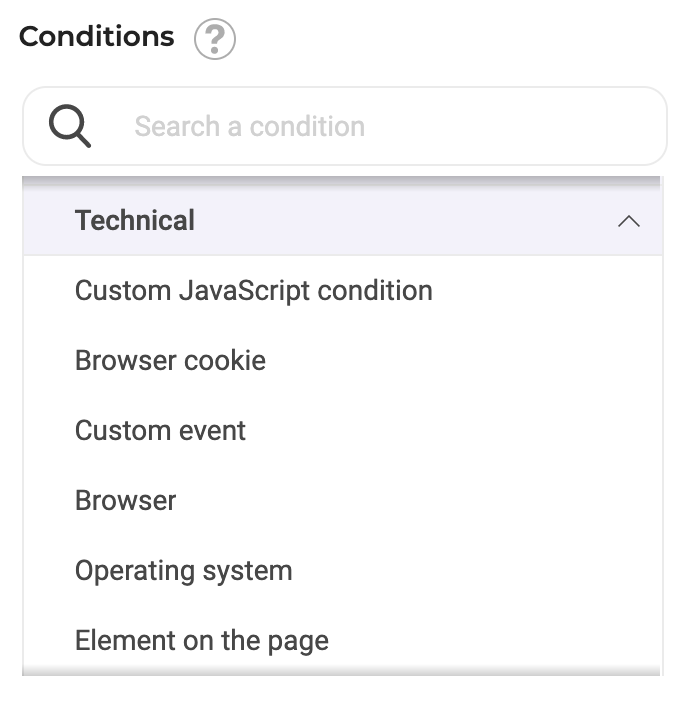Click inside the condition search box placeholder
694x710 pixels.
tap(249, 126)
